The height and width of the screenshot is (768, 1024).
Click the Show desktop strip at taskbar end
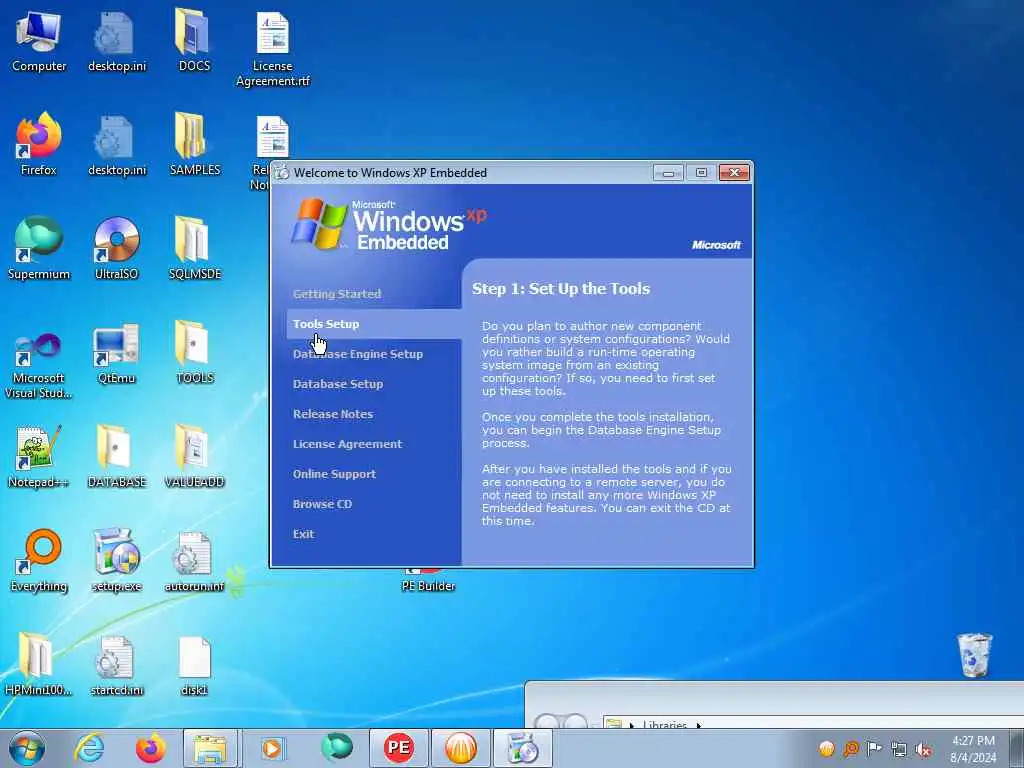pyautogui.click(x=1017, y=748)
